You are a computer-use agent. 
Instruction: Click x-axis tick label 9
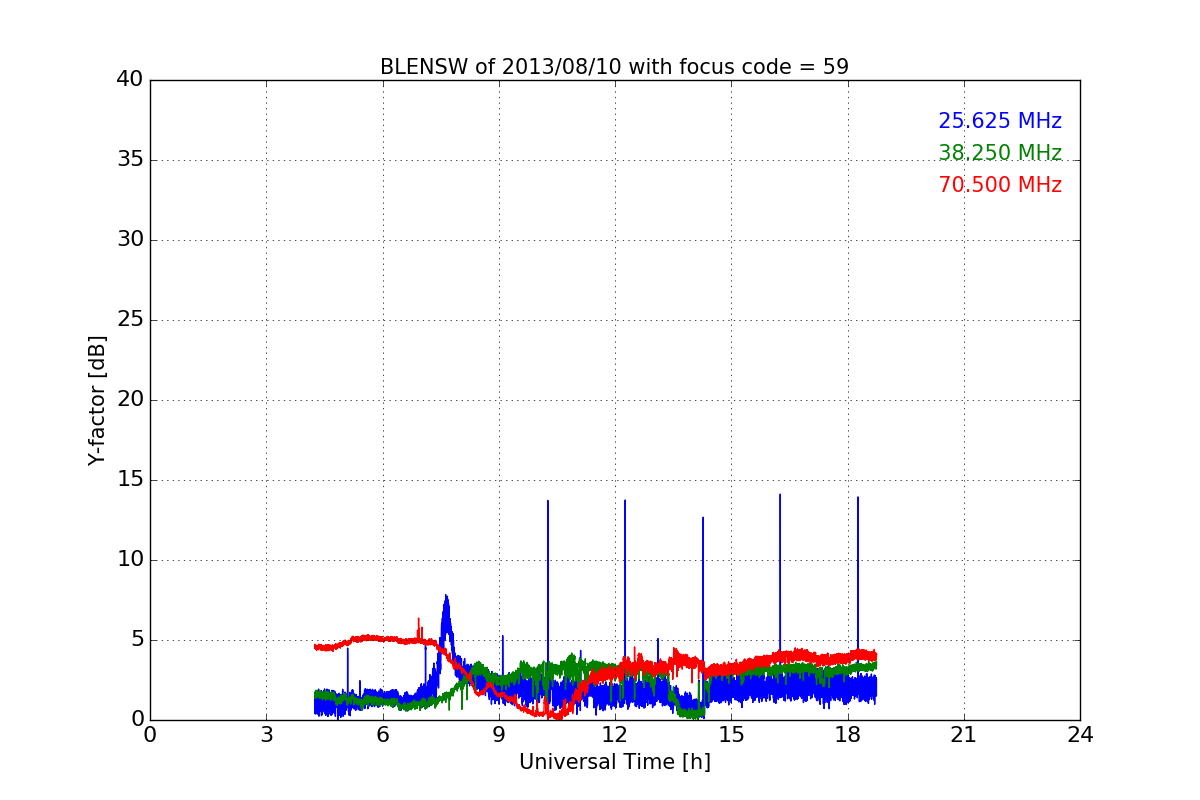tap(499, 735)
